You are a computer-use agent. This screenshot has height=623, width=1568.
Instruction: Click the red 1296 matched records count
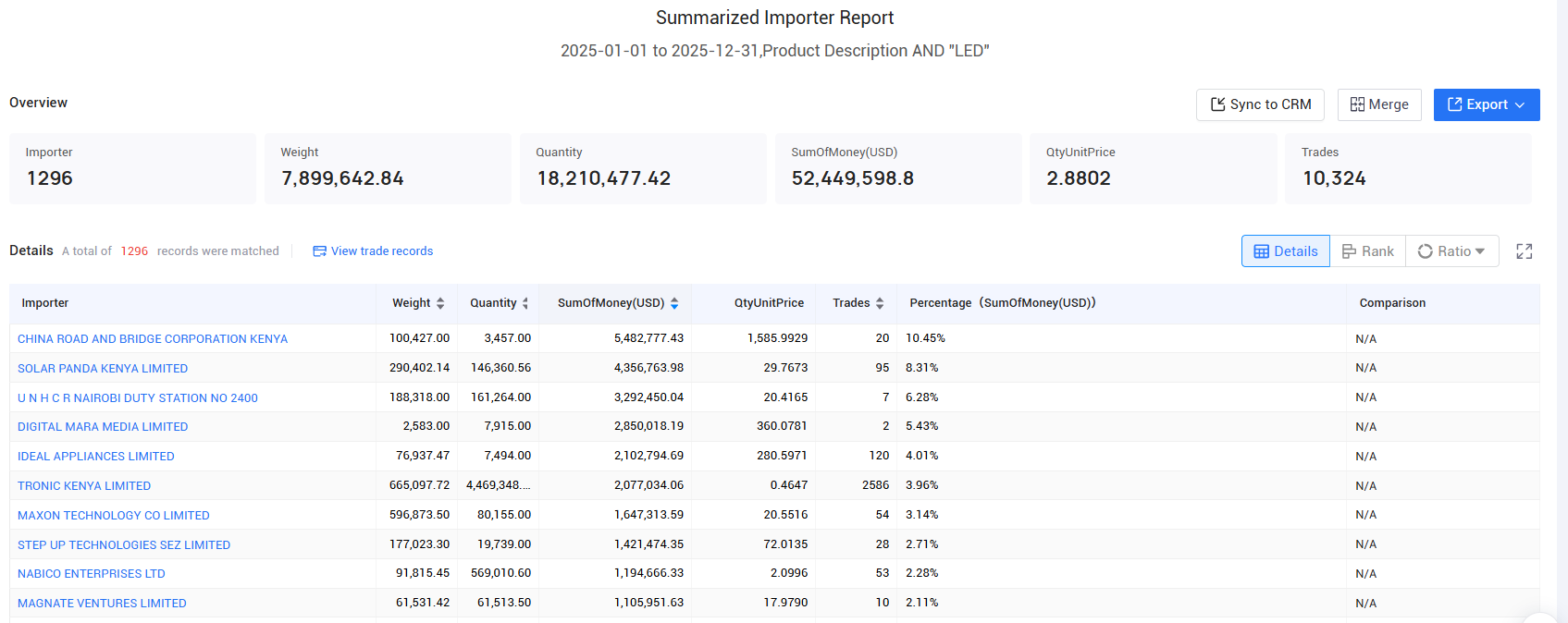tap(134, 251)
